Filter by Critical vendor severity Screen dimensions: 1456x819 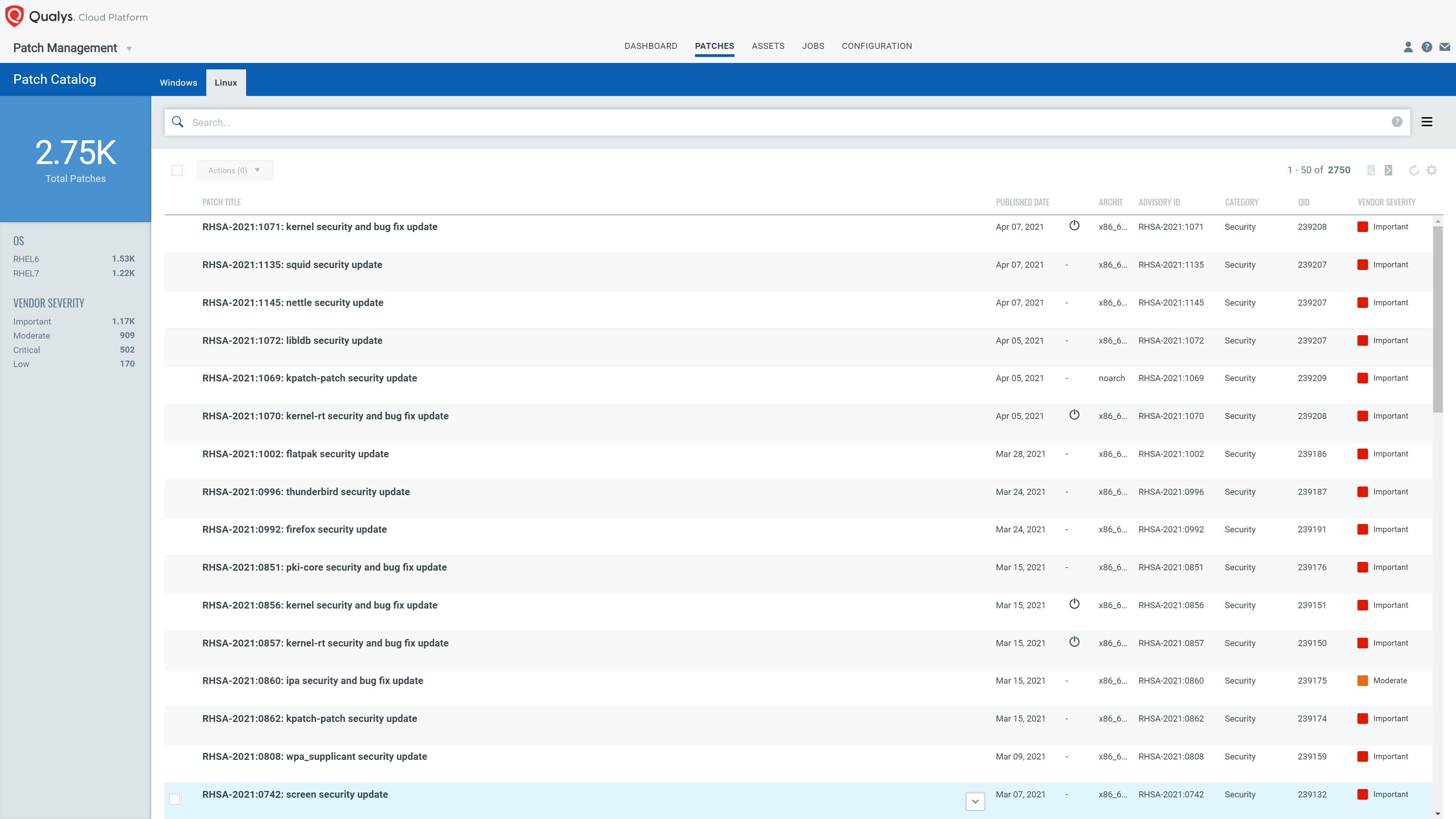(27, 350)
